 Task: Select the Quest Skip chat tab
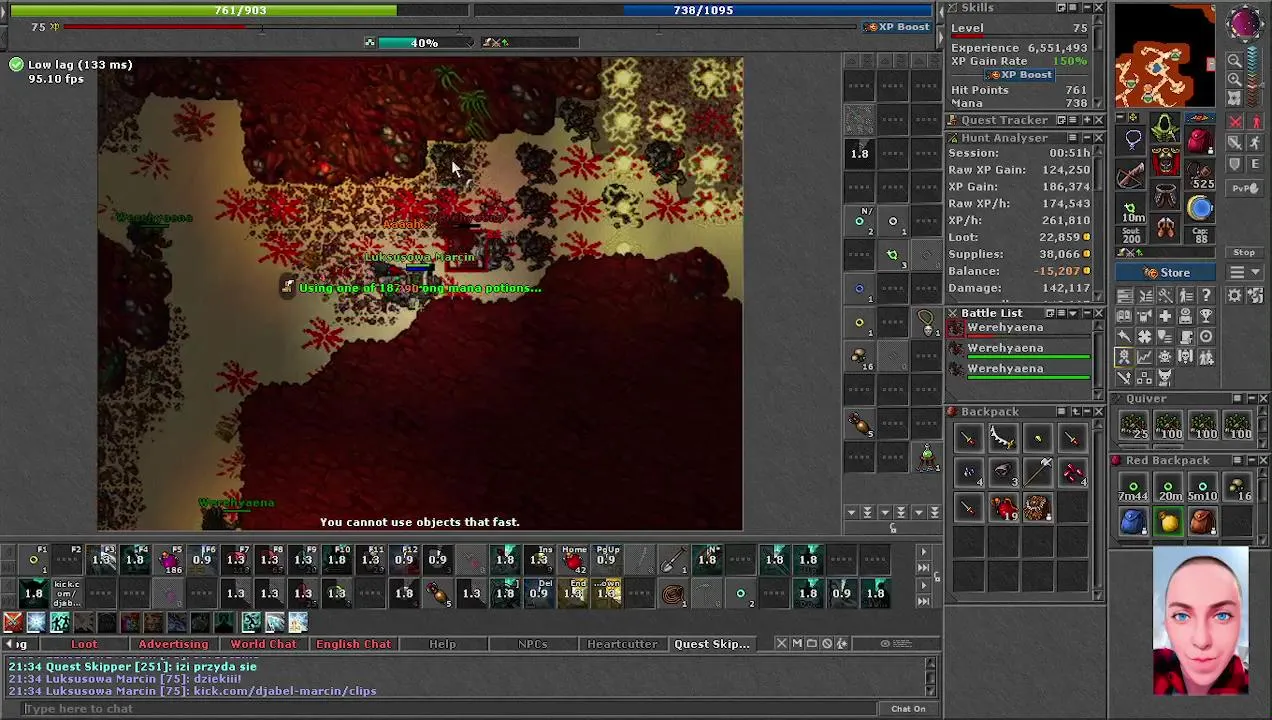click(712, 644)
